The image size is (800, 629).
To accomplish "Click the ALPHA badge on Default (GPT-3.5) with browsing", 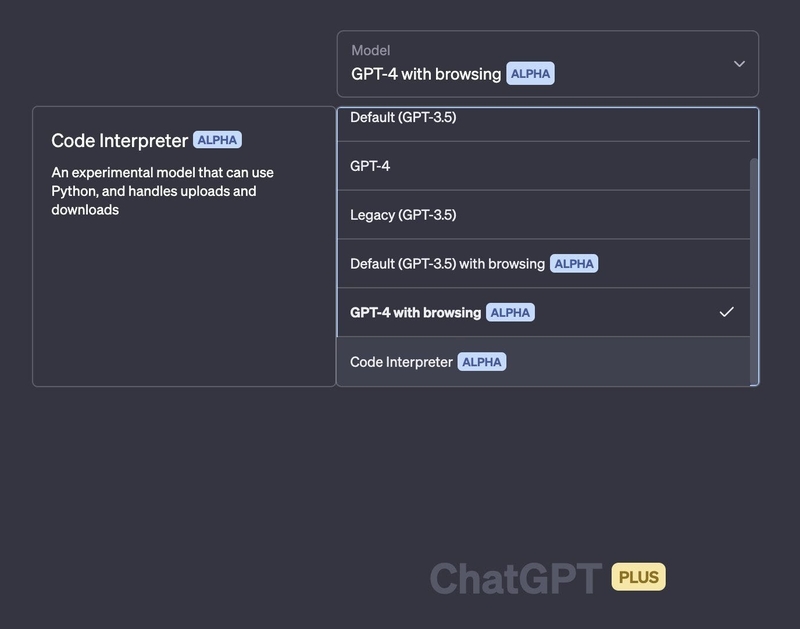I will (574, 263).
